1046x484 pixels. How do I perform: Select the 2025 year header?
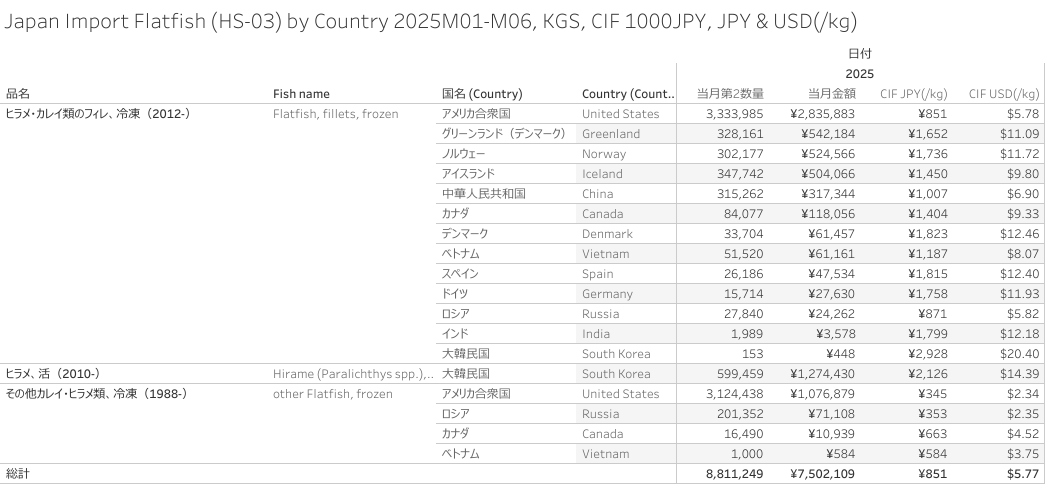coord(859,74)
